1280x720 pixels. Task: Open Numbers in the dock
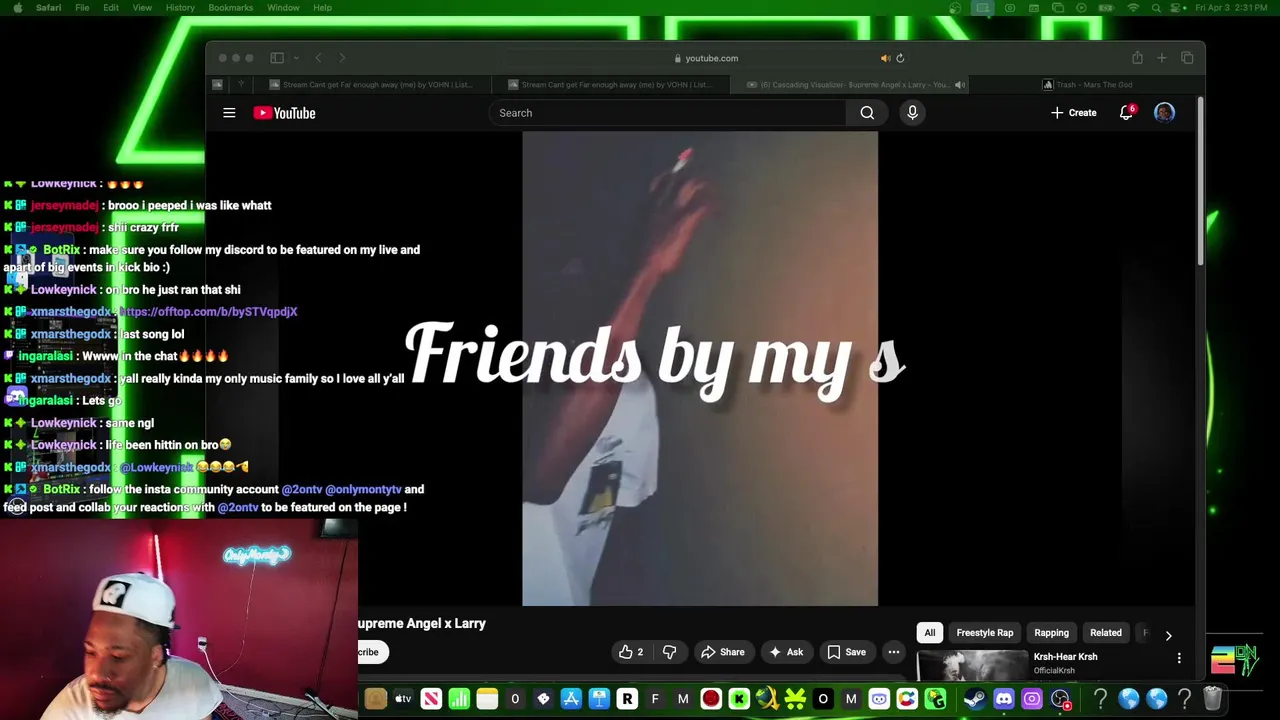(459, 700)
